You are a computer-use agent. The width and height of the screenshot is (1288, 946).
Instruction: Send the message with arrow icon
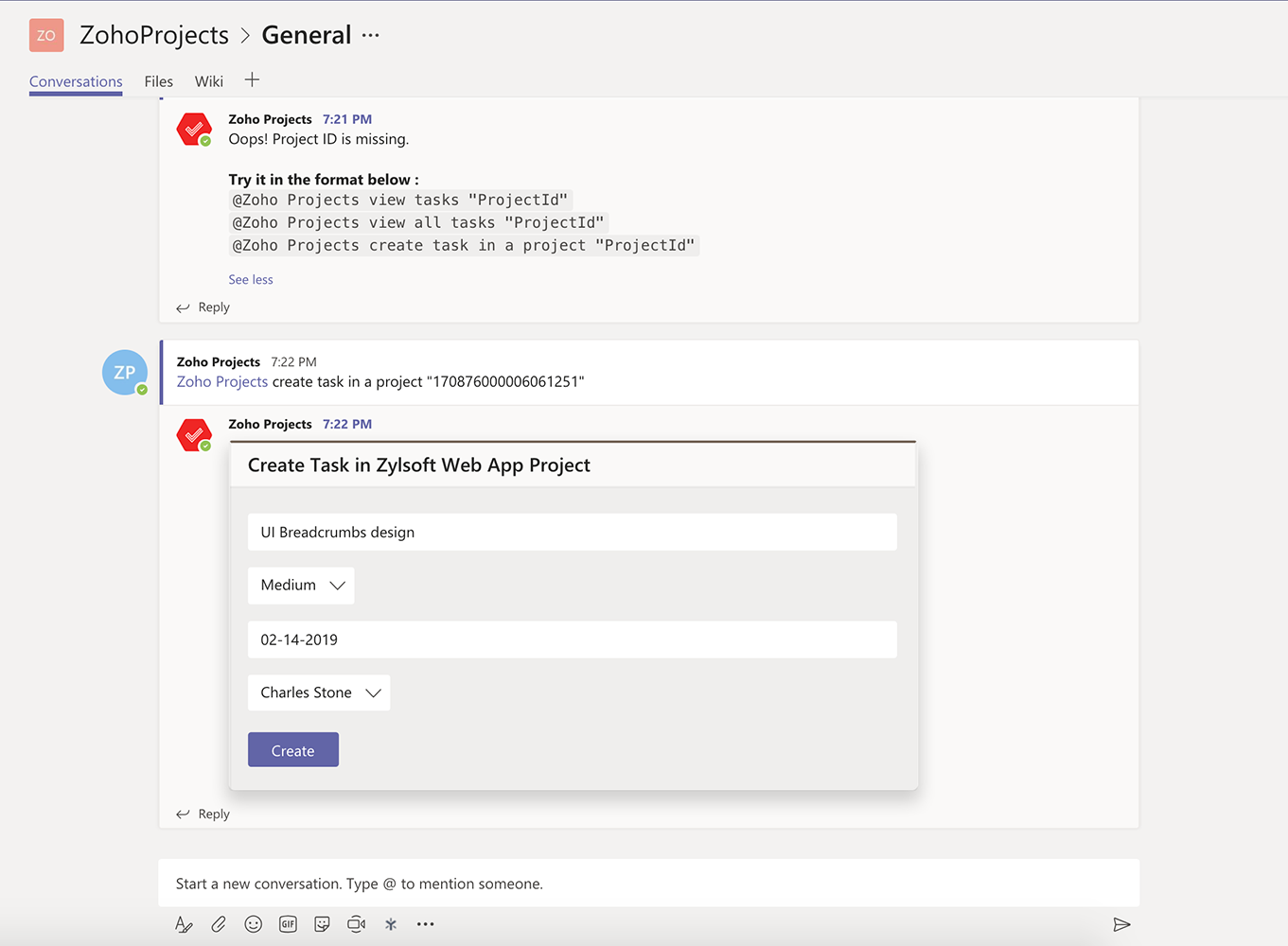(x=1121, y=924)
